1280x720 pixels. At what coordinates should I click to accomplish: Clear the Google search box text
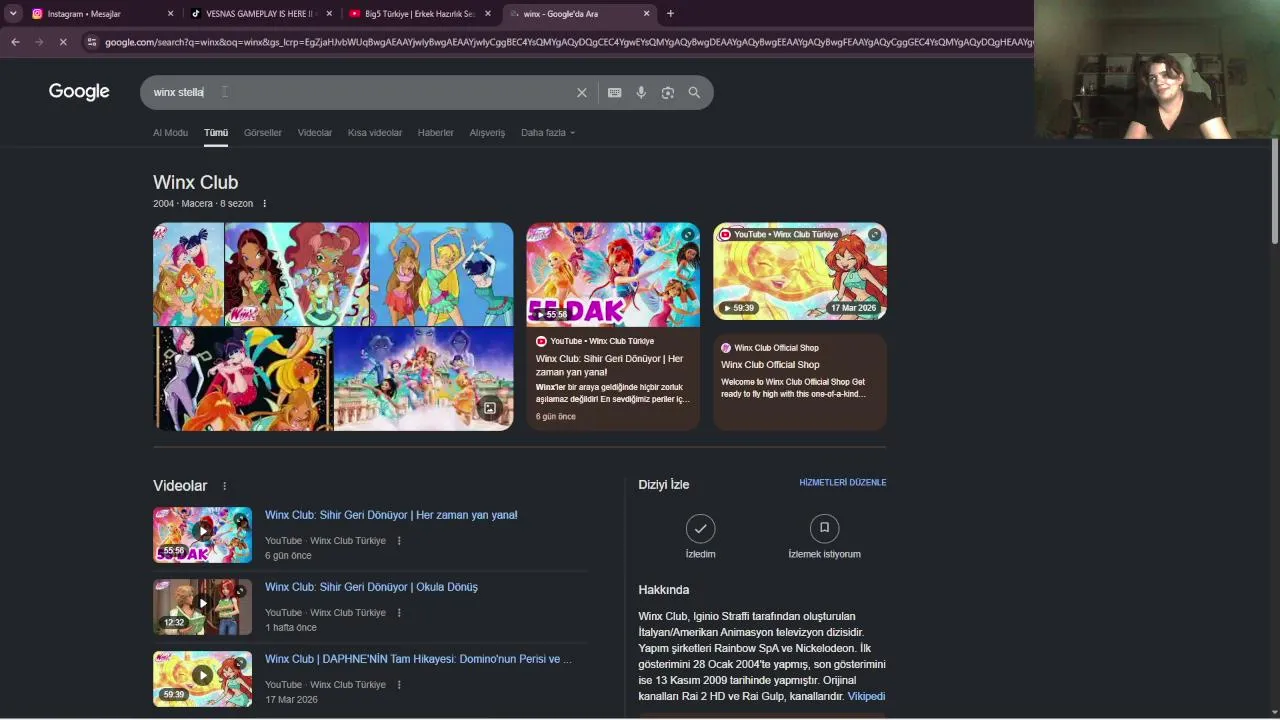click(582, 93)
